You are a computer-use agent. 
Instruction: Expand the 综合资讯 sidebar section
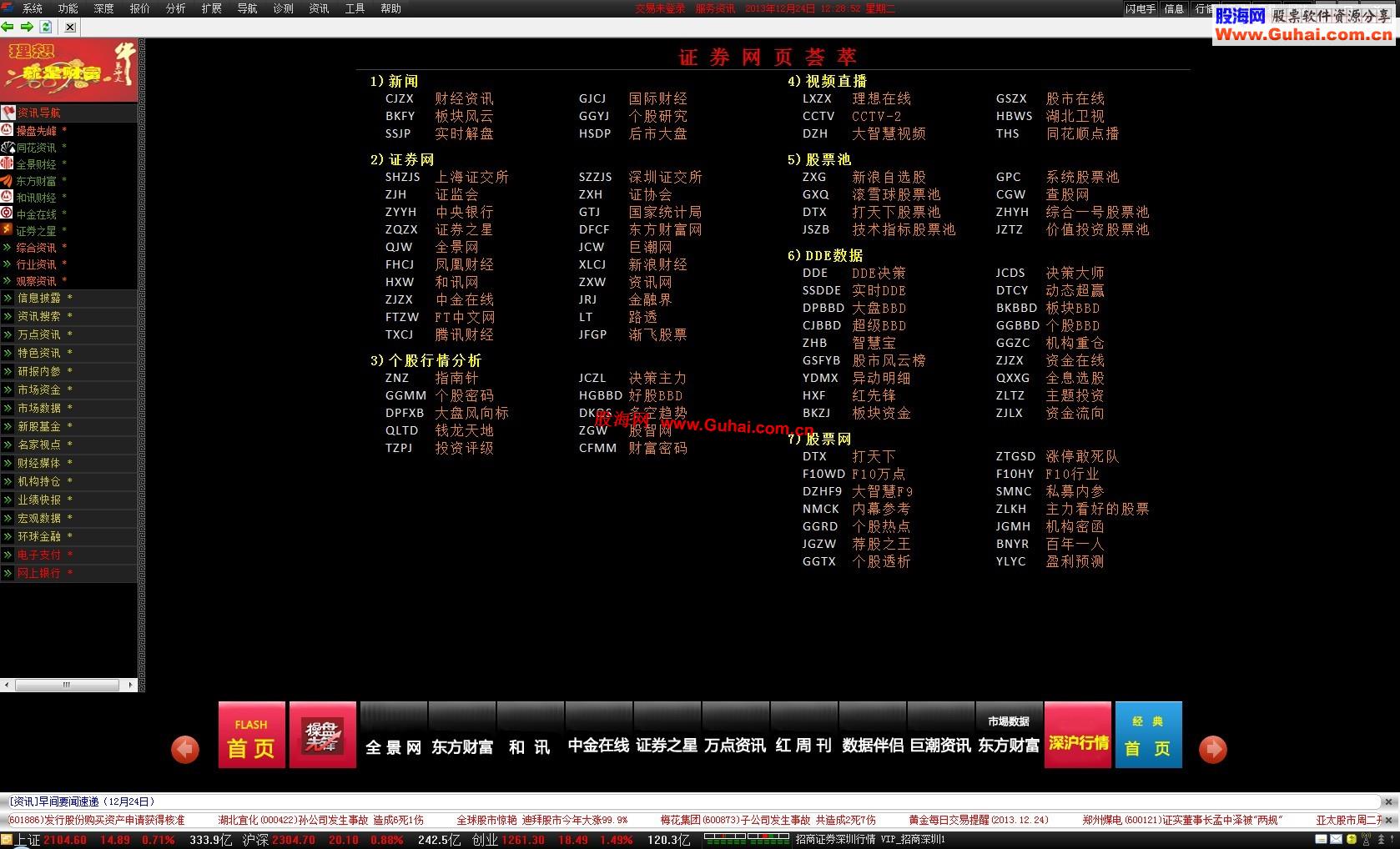pos(35,248)
